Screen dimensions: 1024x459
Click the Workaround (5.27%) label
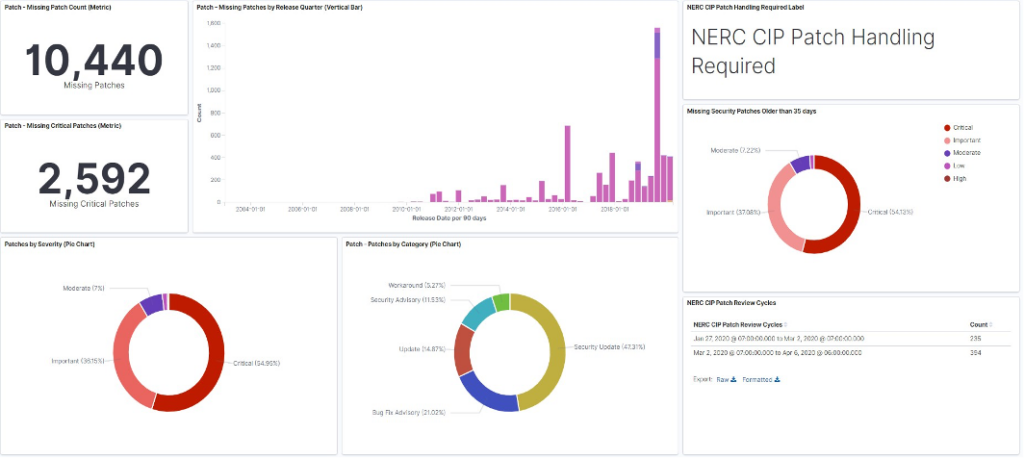415,285
